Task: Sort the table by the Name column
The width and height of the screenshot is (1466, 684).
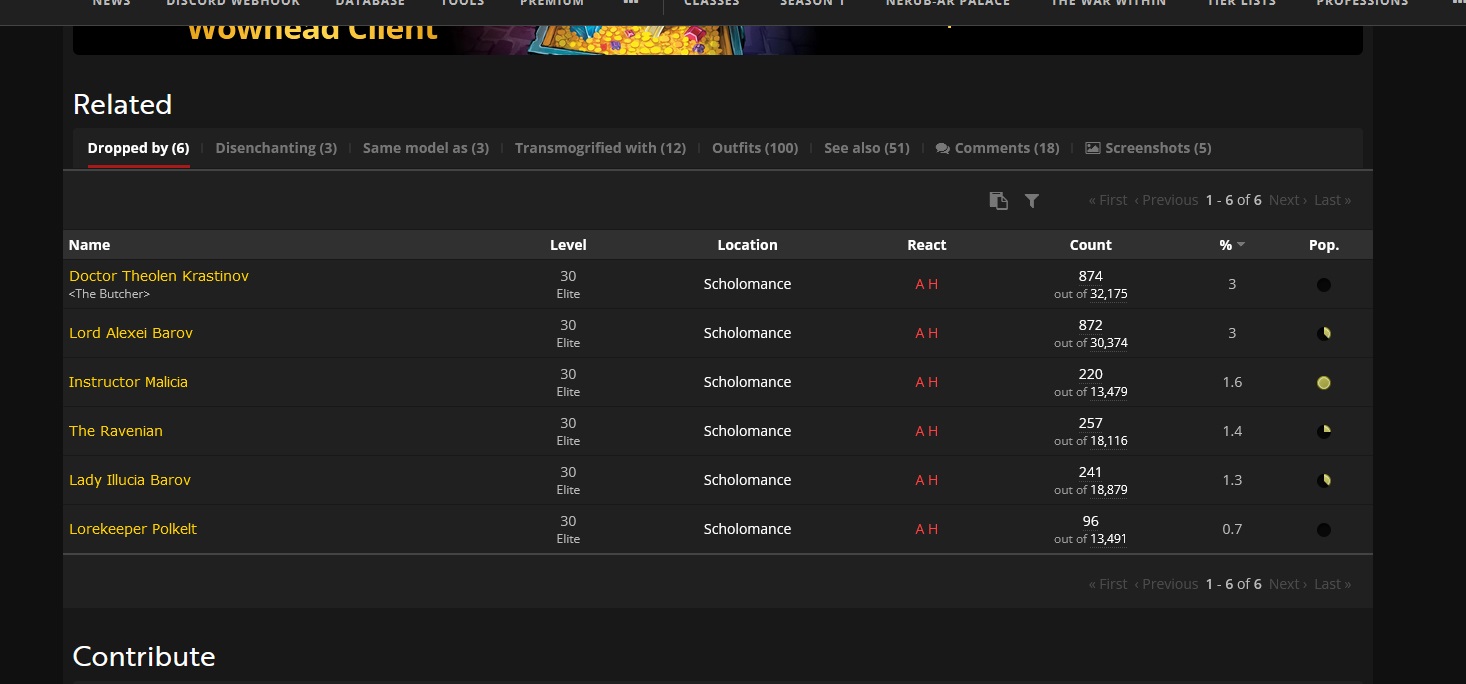Action: coord(90,245)
